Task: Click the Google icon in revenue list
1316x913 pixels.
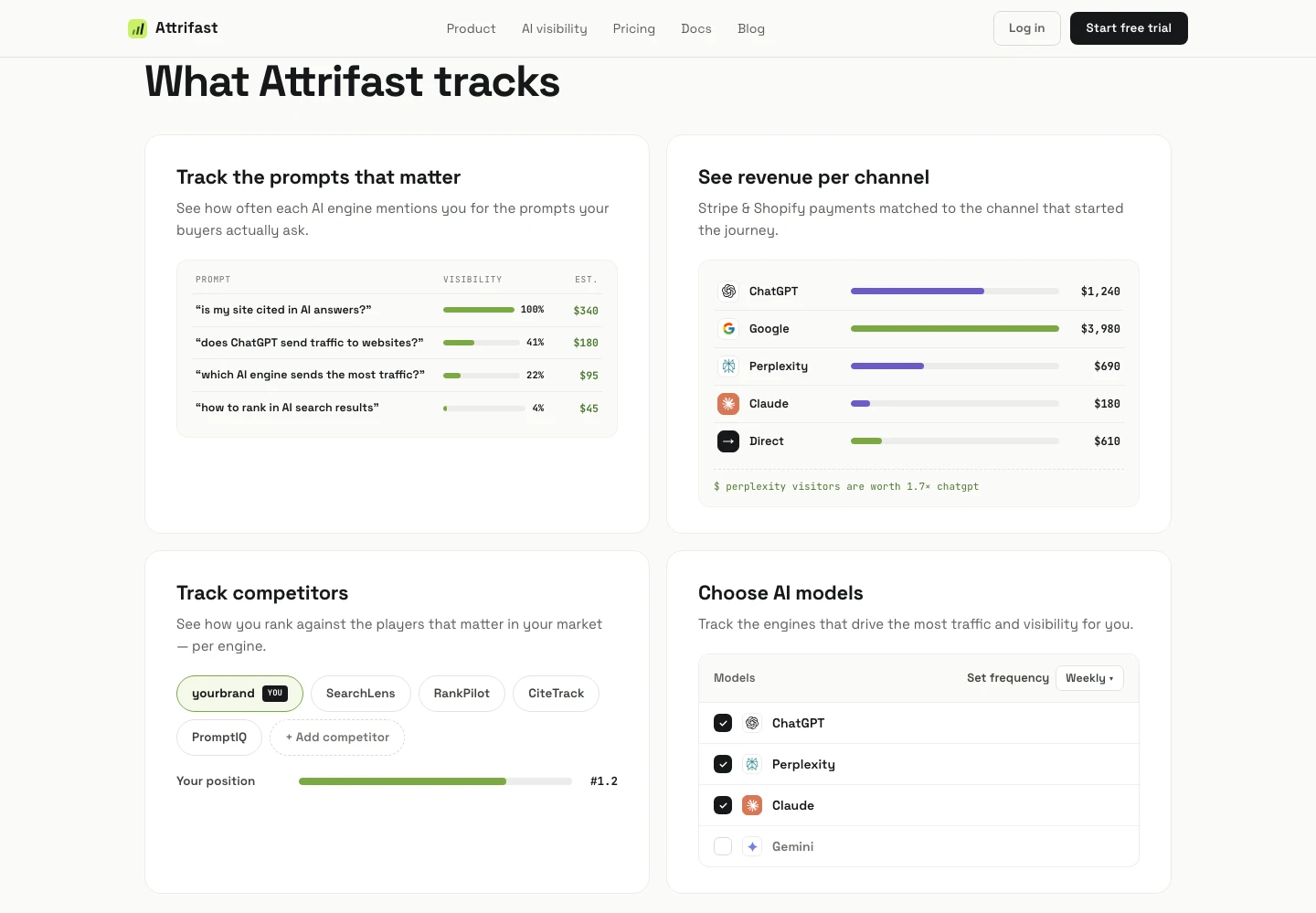Action: click(x=728, y=328)
